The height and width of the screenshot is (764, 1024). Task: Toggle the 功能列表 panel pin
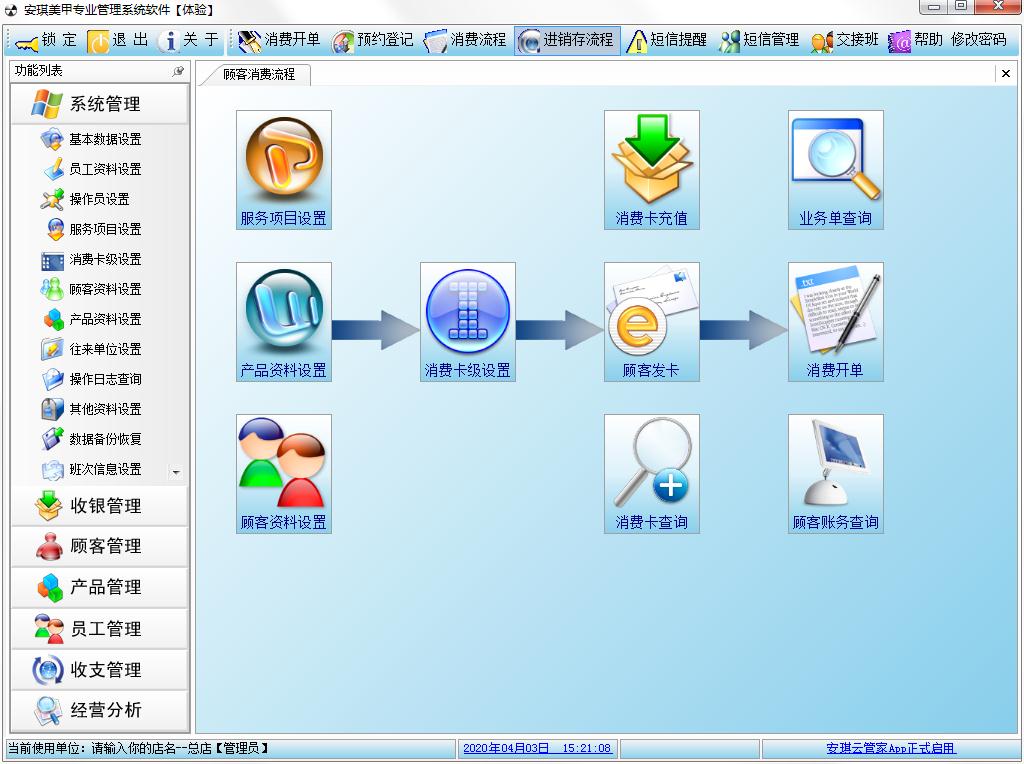(178, 71)
